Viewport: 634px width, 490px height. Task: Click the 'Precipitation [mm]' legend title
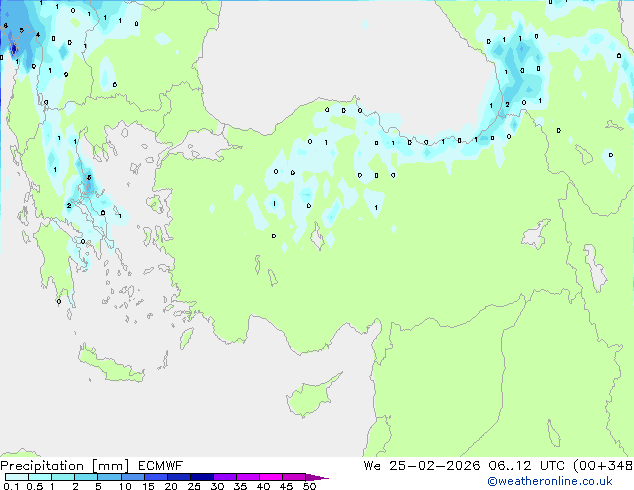65,466
